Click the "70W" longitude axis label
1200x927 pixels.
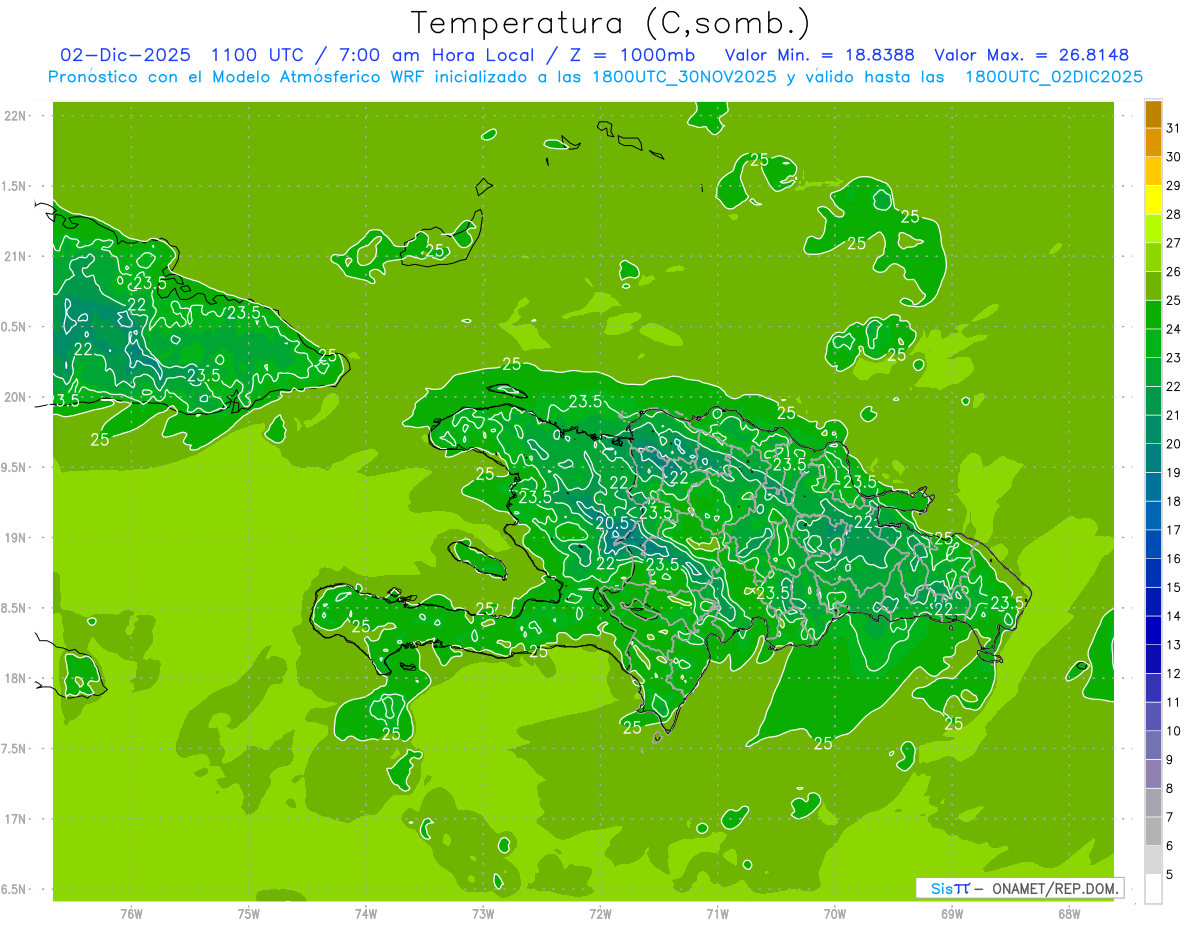[x=835, y=913]
